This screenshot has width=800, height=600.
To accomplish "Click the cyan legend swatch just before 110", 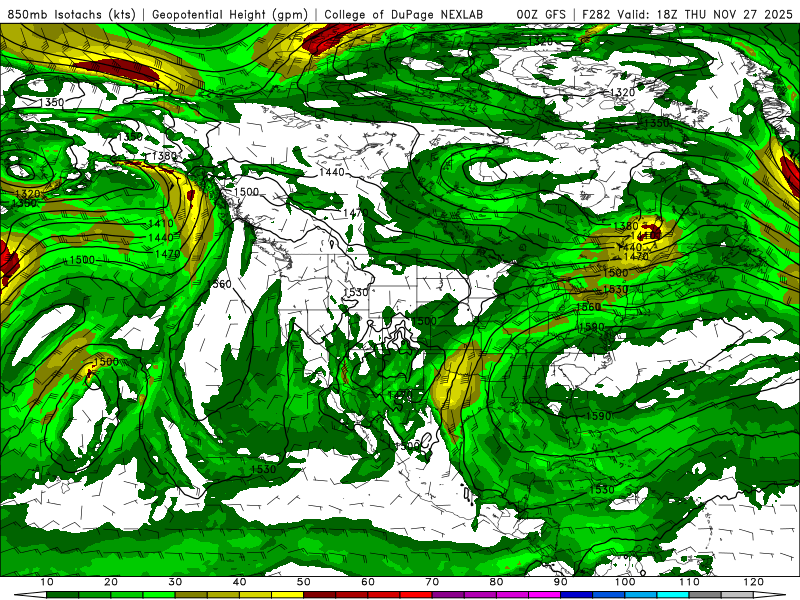I will click(x=673, y=595).
